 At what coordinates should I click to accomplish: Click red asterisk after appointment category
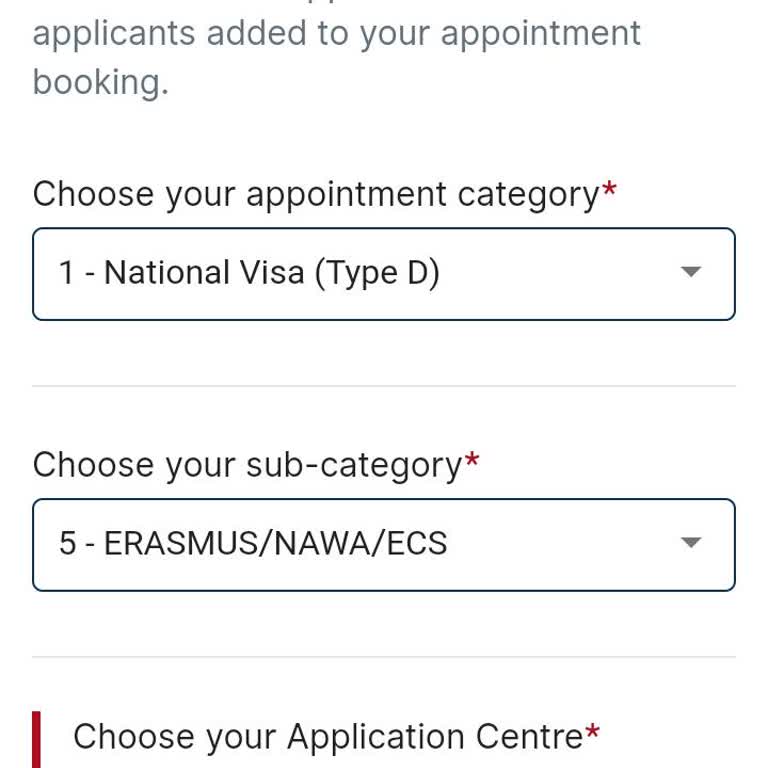click(609, 190)
